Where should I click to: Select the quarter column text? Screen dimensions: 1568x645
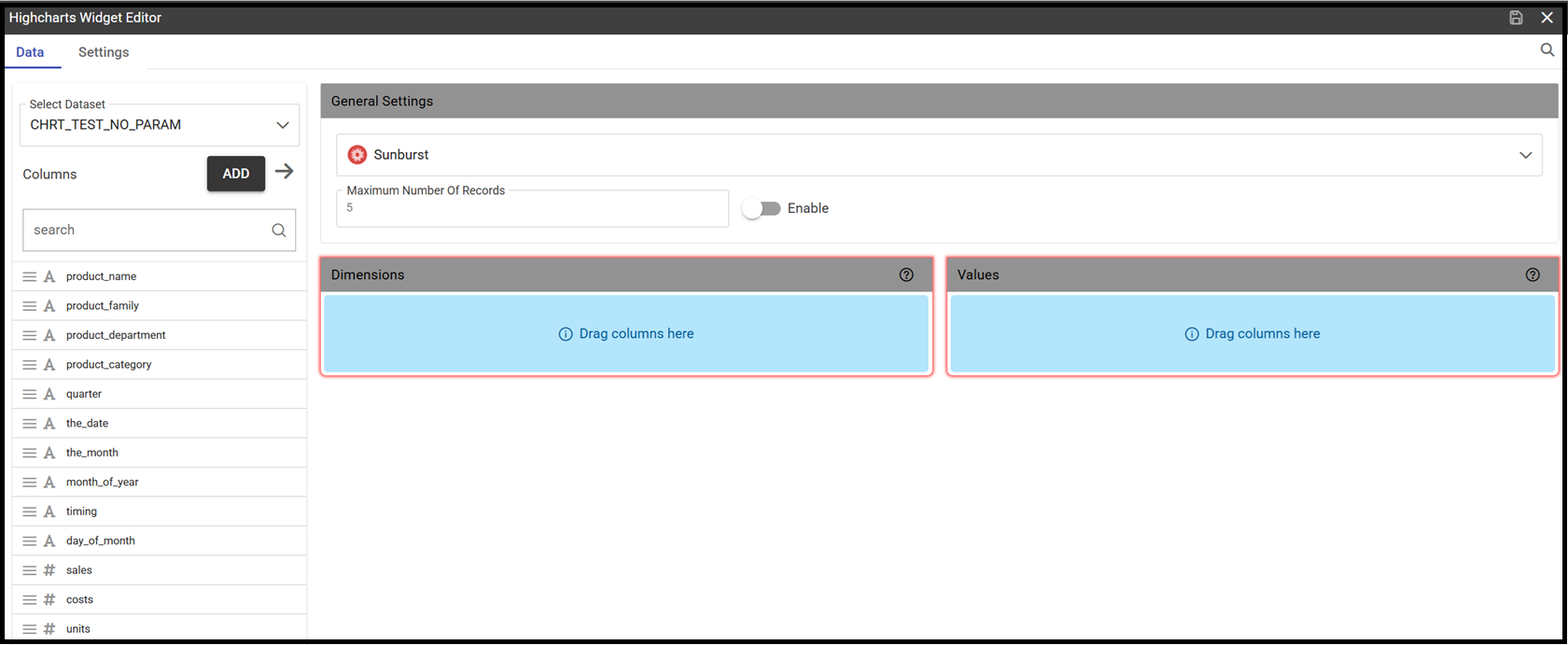84,394
